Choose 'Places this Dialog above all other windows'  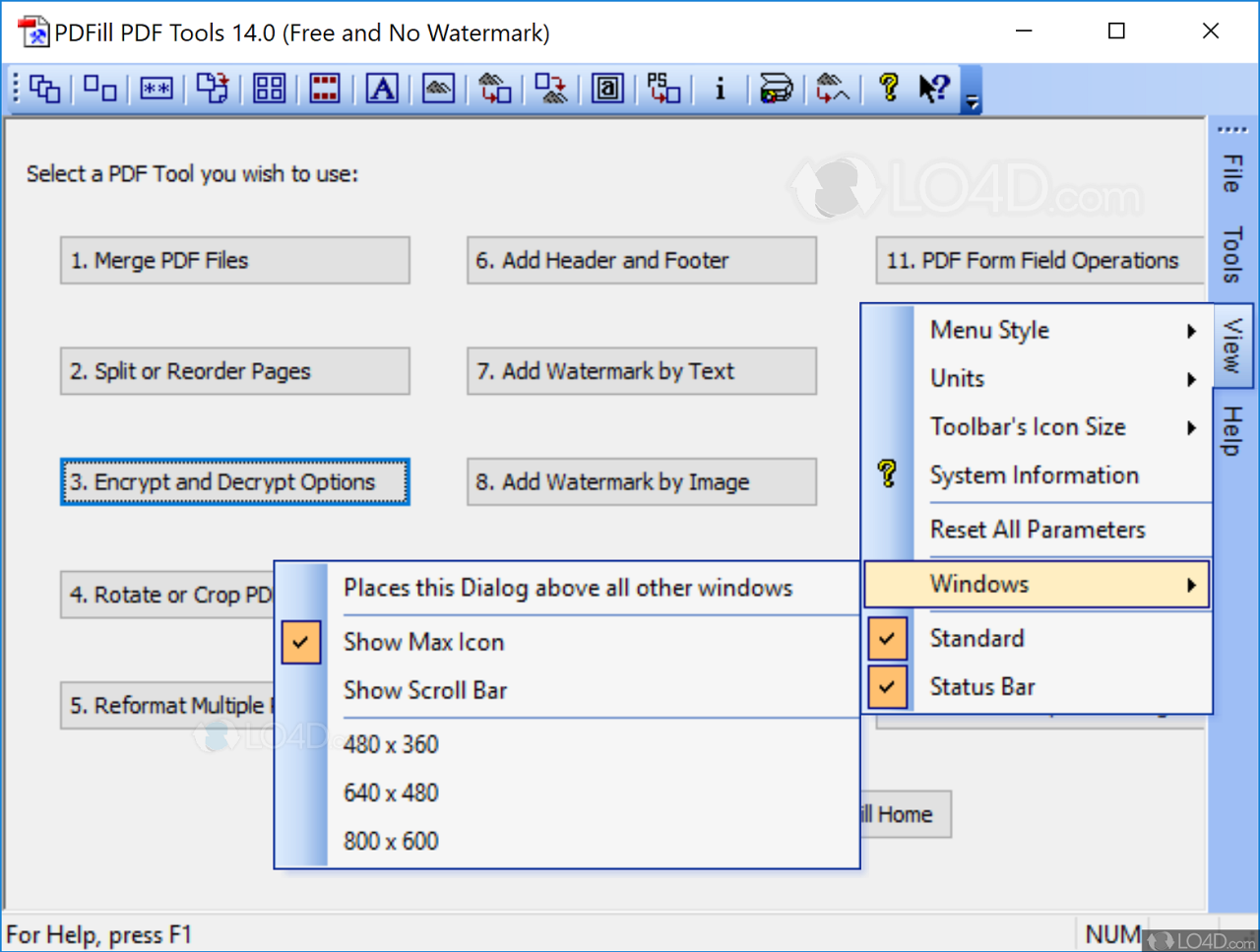[x=567, y=588]
